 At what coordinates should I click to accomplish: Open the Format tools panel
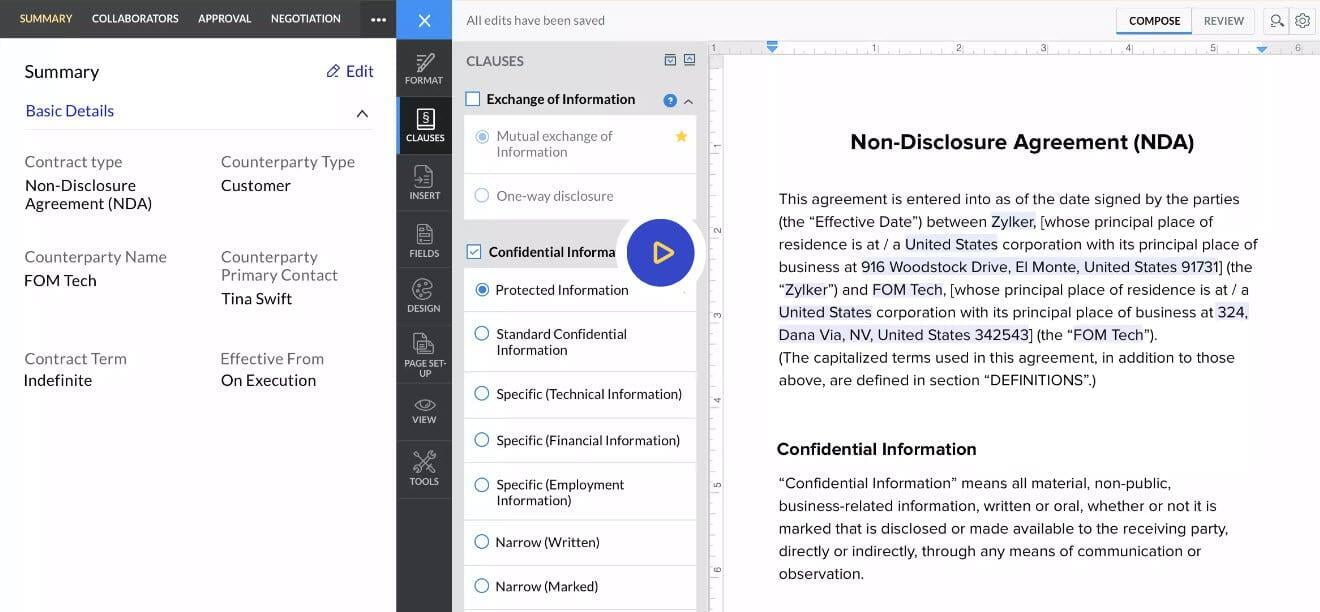coord(424,68)
